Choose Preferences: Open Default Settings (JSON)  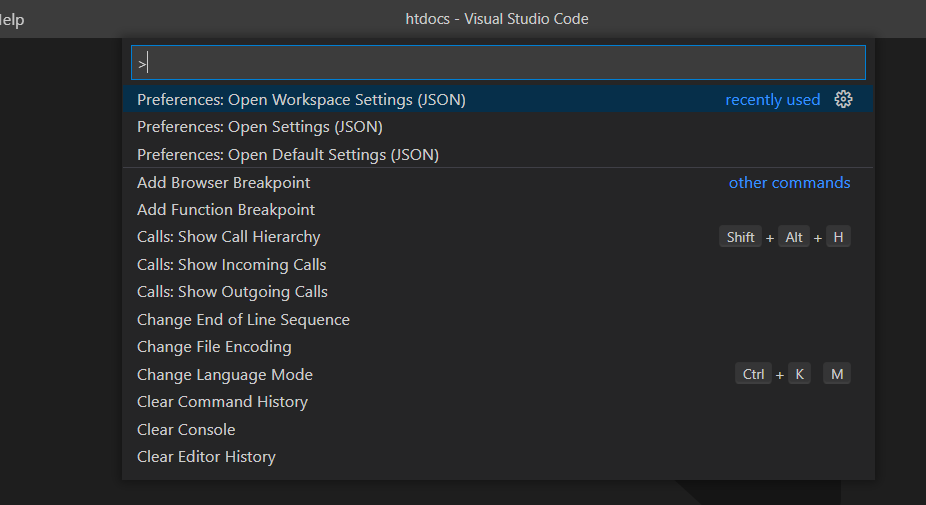(498, 155)
